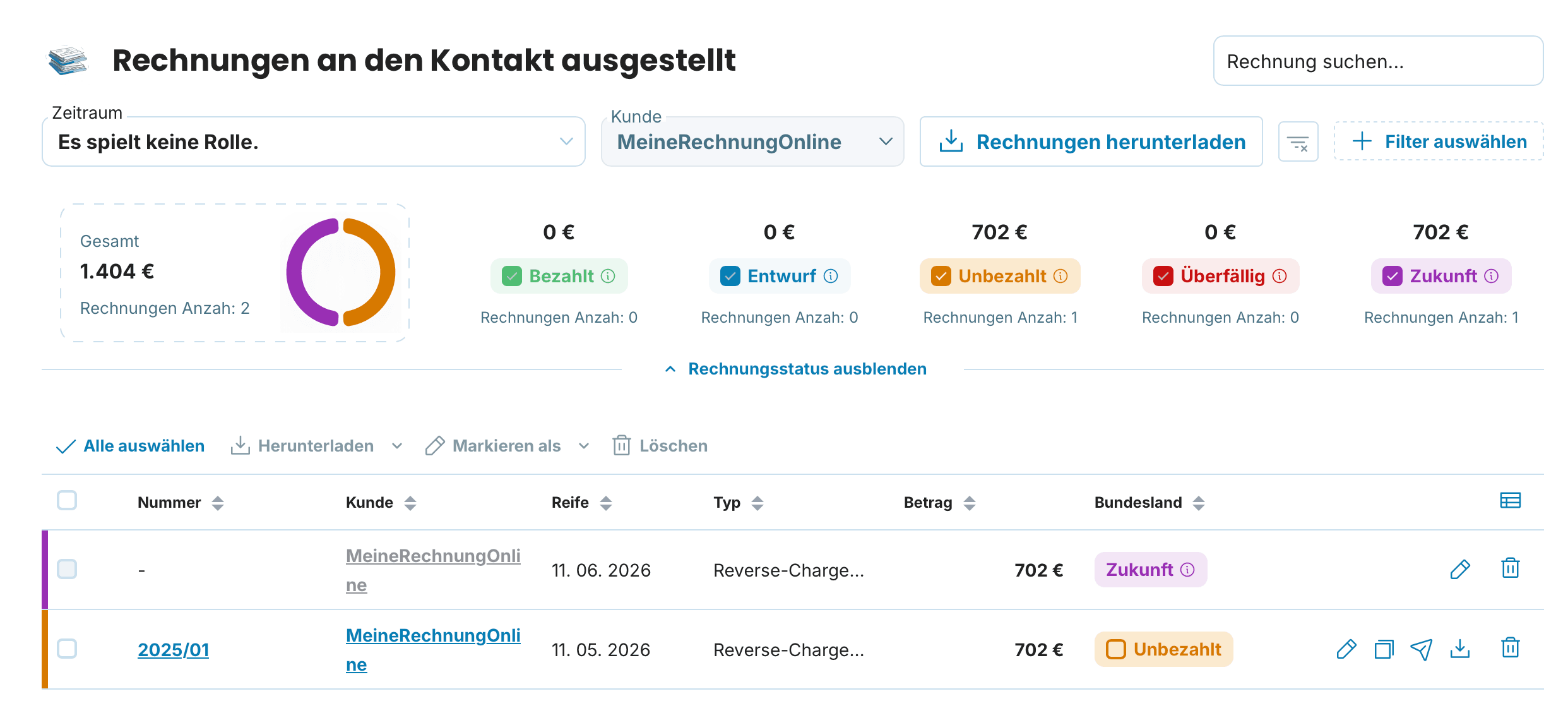Expand the Herunterladen bulk dropdown

coord(397,446)
